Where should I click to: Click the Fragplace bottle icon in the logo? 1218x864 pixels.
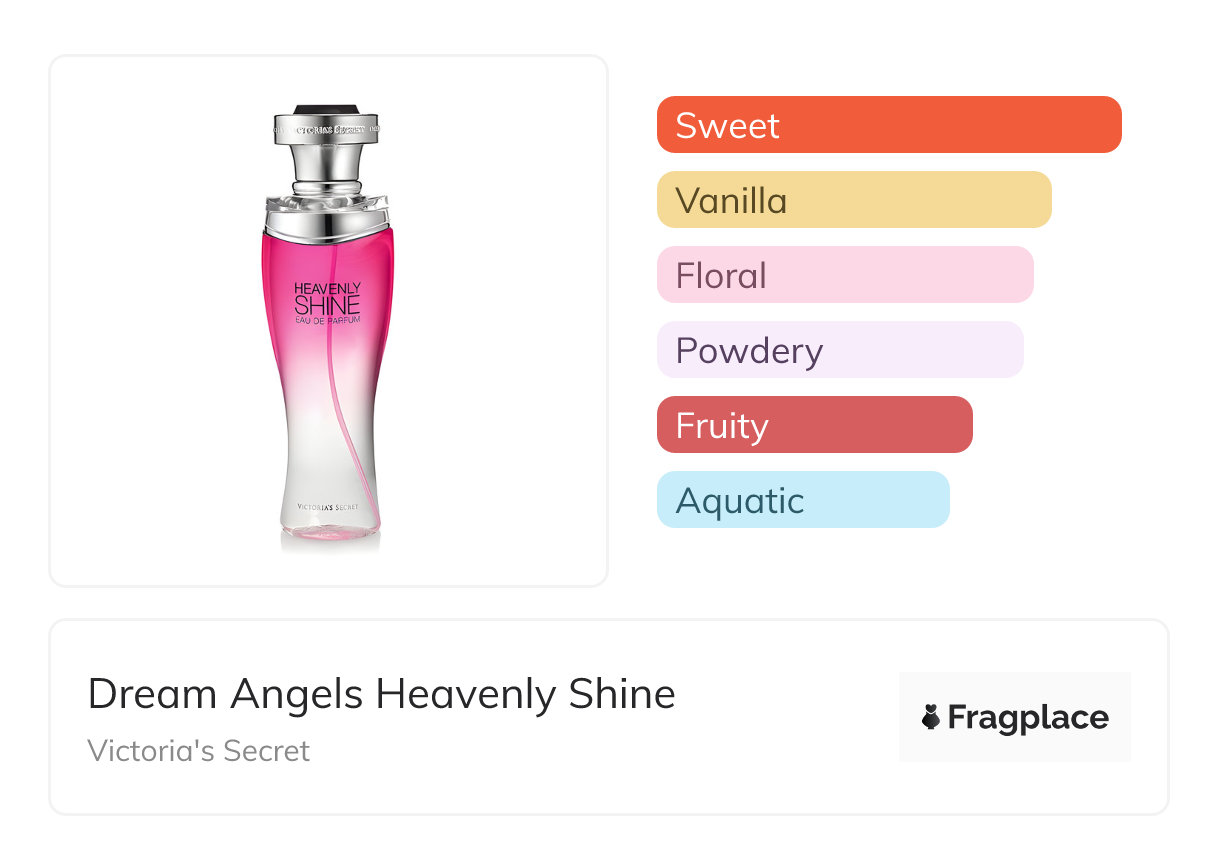point(931,717)
